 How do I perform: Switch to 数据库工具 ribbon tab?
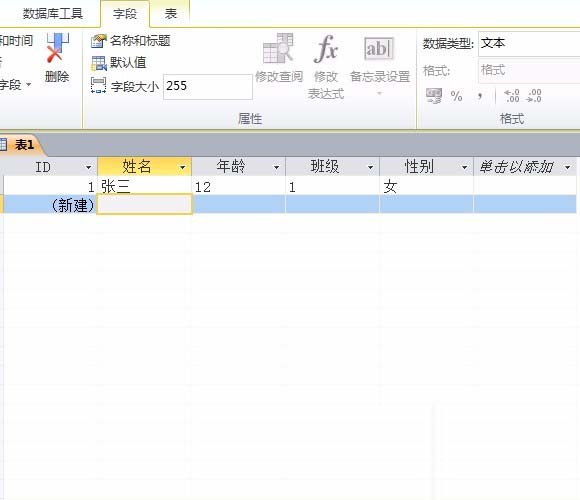click(53, 14)
